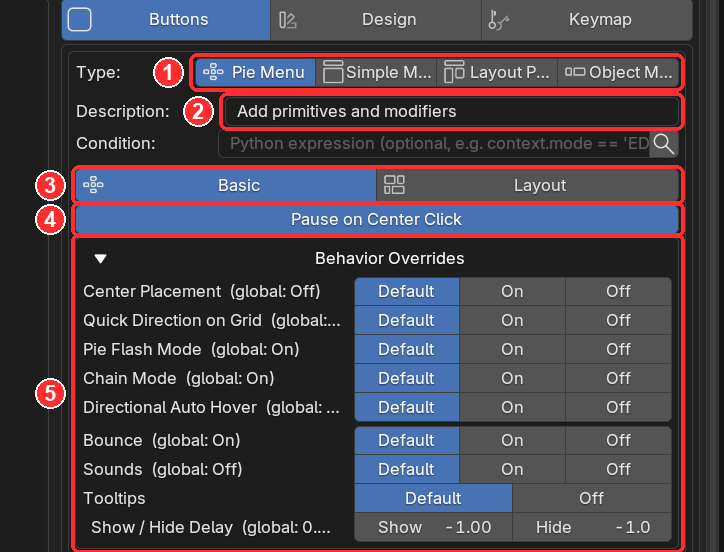This screenshot has height=552, width=724.
Task: Set Bounce to On
Action: tap(512, 441)
